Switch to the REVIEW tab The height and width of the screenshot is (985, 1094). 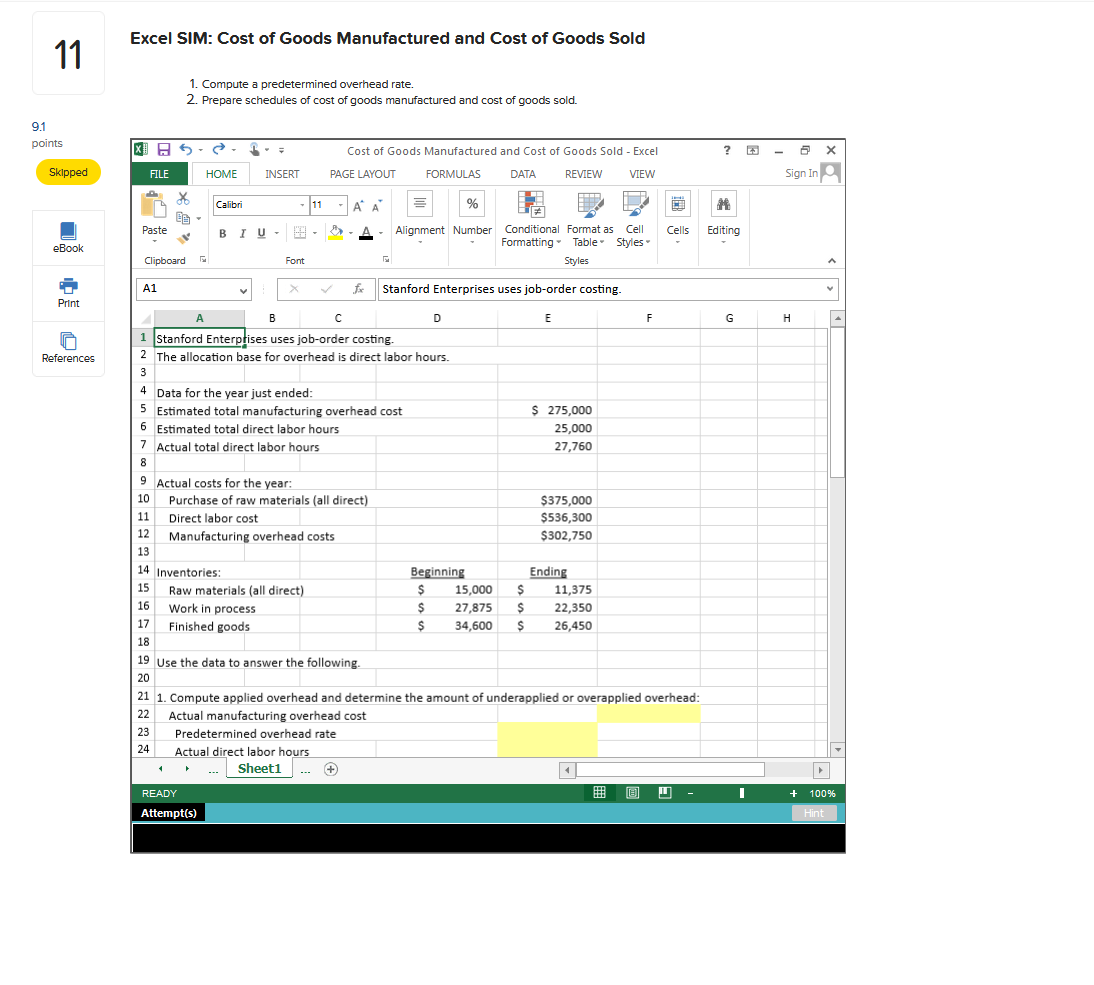[583, 174]
